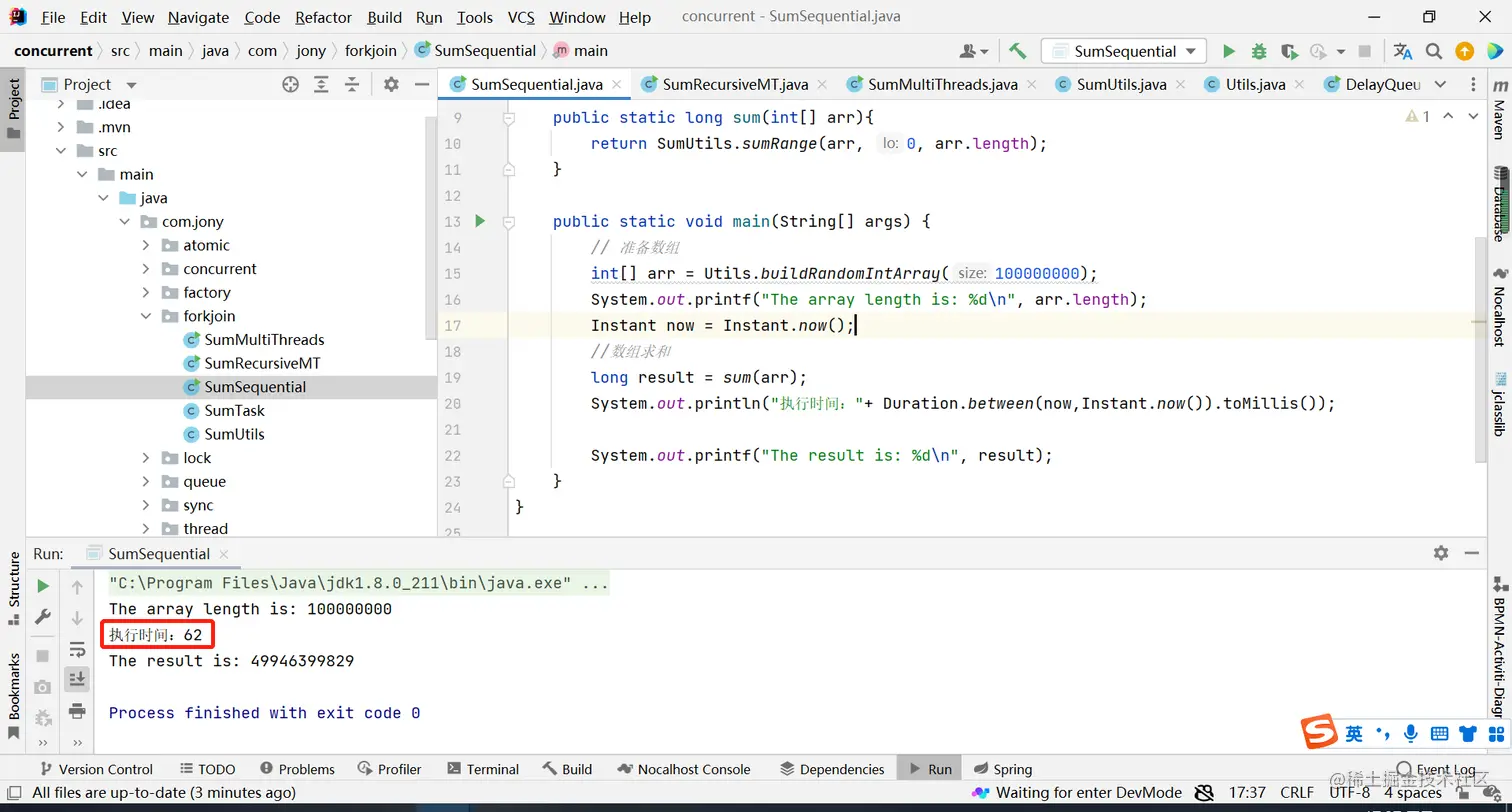Collapse the forkjoin package
Image resolution: width=1512 pixels, height=812 pixels.
tap(146, 316)
